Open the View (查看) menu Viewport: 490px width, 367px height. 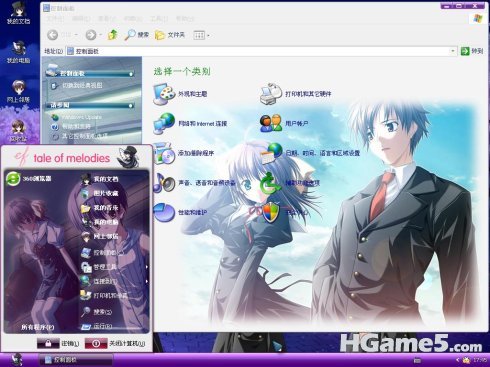click(x=107, y=19)
